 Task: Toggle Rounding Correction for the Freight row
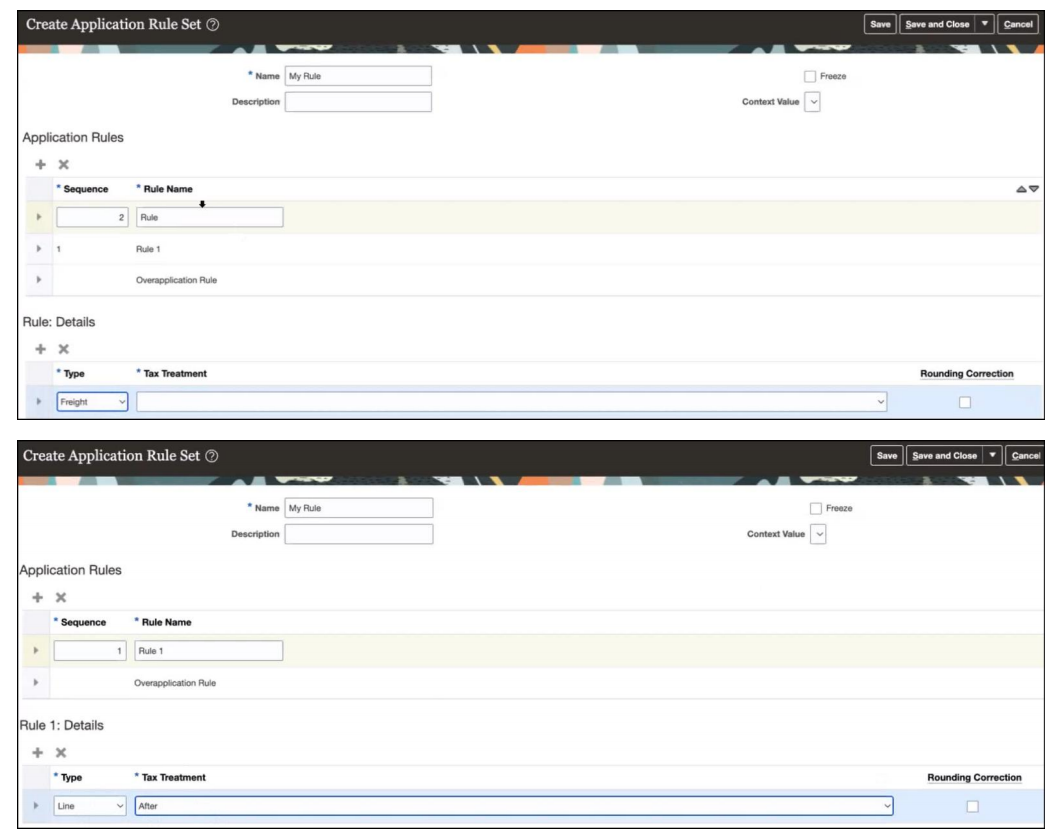[x=964, y=402]
